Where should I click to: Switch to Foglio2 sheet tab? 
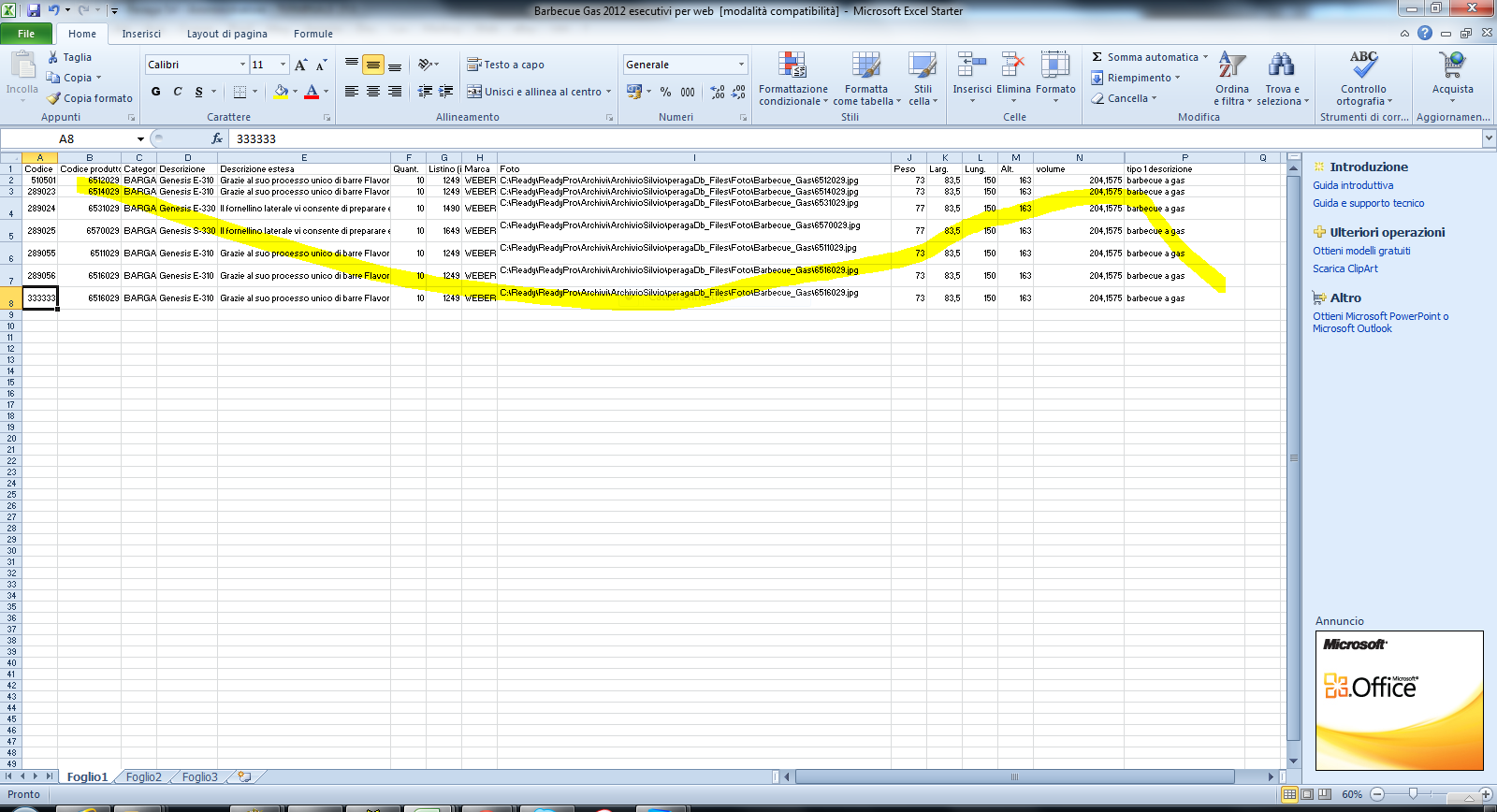pos(144,776)
